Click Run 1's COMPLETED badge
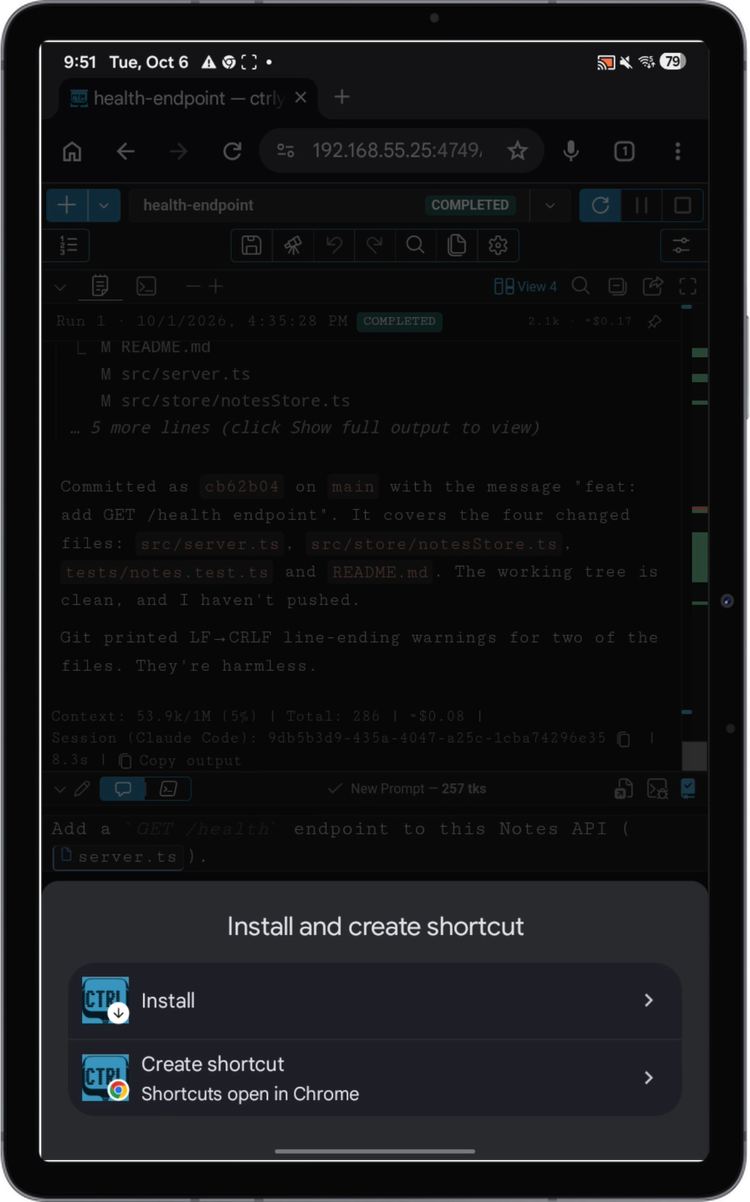 (399, 322)
